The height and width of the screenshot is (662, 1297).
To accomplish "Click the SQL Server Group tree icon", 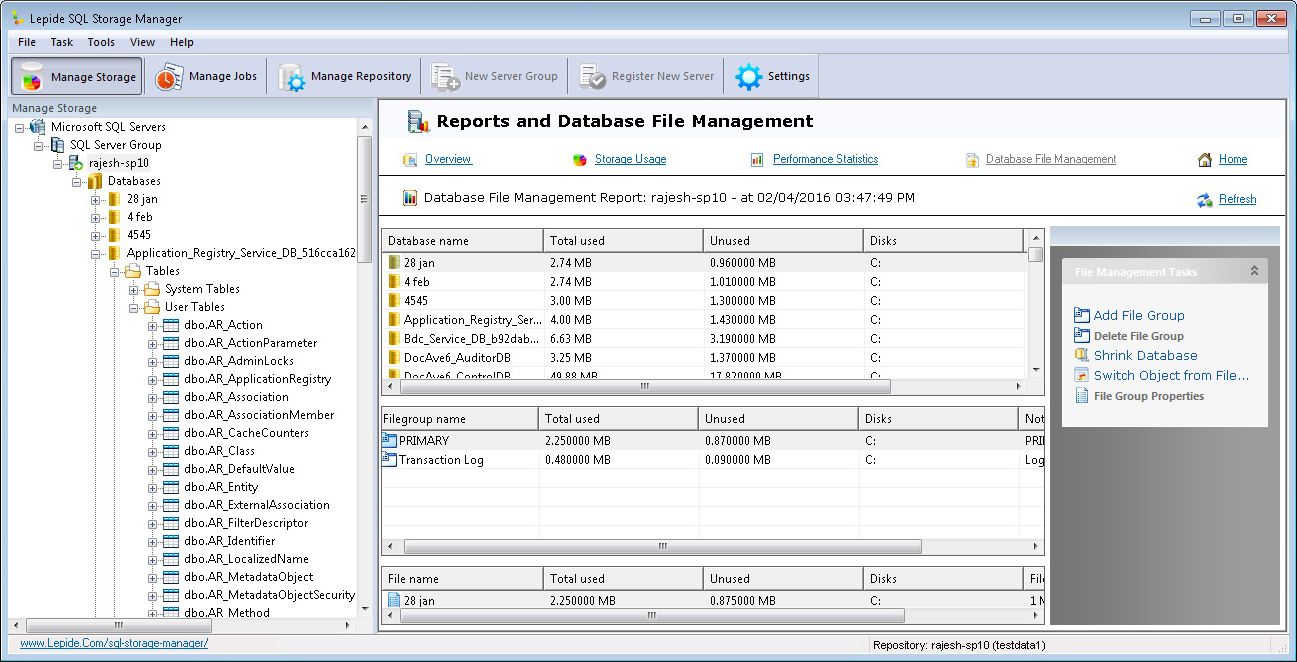I will pyautogui.click(x=57, y=145).
